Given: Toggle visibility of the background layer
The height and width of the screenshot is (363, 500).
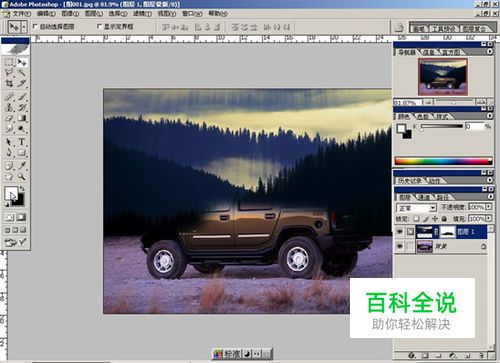Looking at the screenshot, I should click(x=400, y=246).
